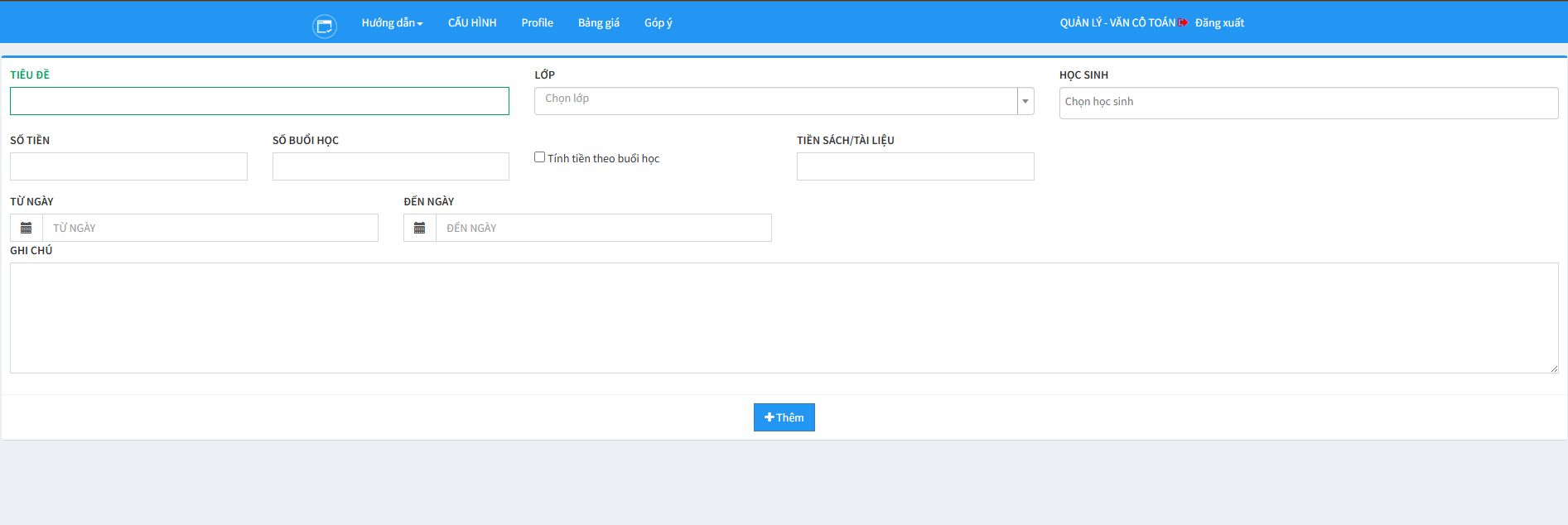Open the Chọn học sinh selector

[x=1308, y=103]
